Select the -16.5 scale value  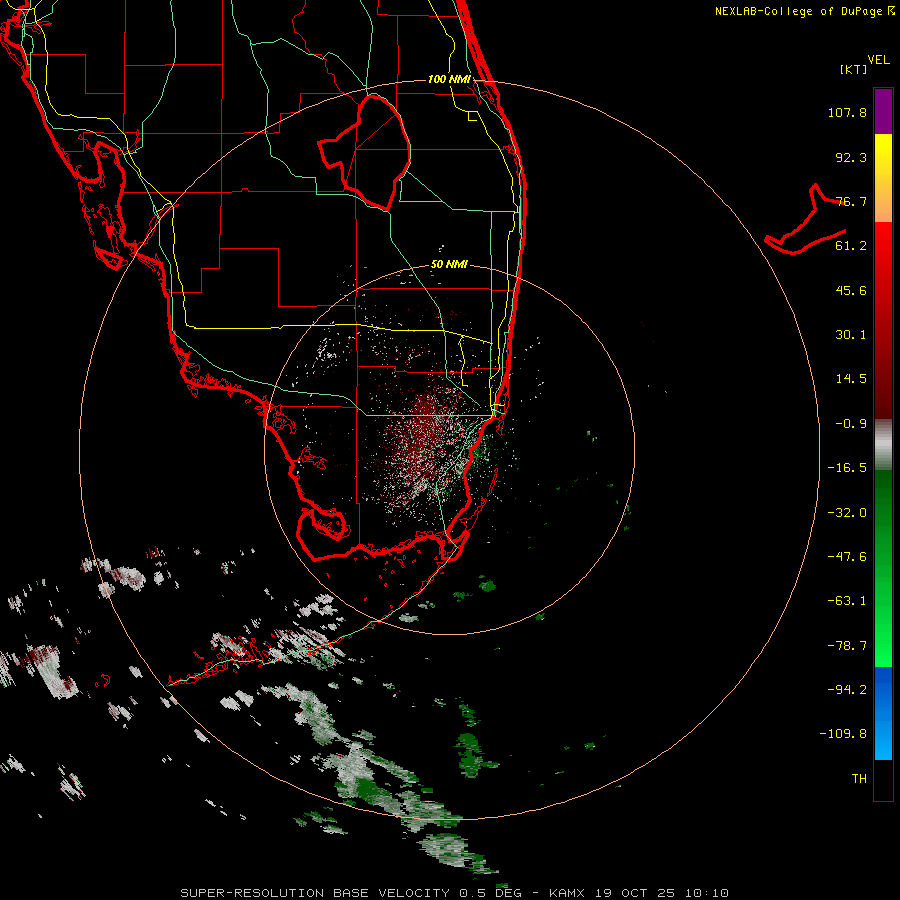click(x=847, y=468)
